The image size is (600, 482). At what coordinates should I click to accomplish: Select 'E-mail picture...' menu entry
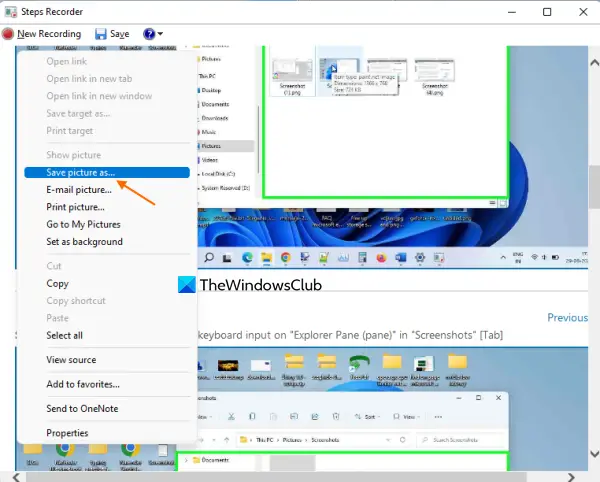79,190
